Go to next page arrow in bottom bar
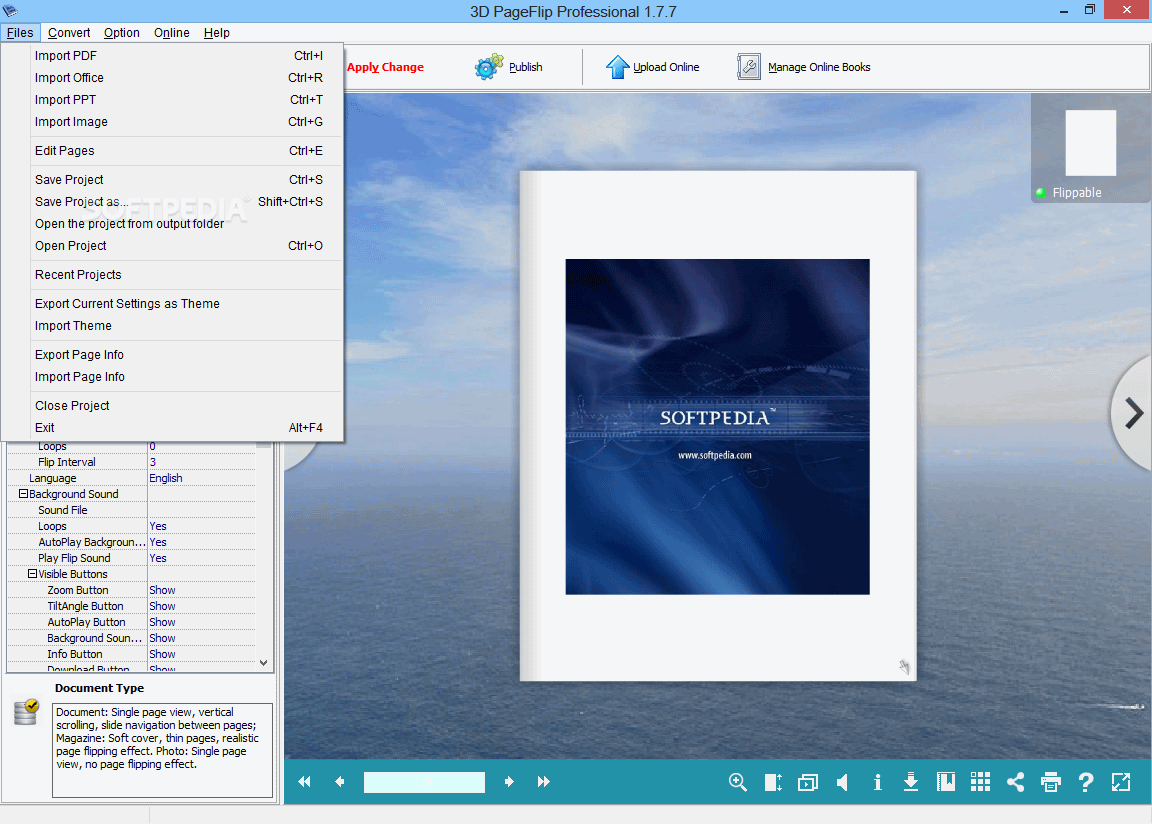This screenshot has width=1152, height=824. click(508, 782)
